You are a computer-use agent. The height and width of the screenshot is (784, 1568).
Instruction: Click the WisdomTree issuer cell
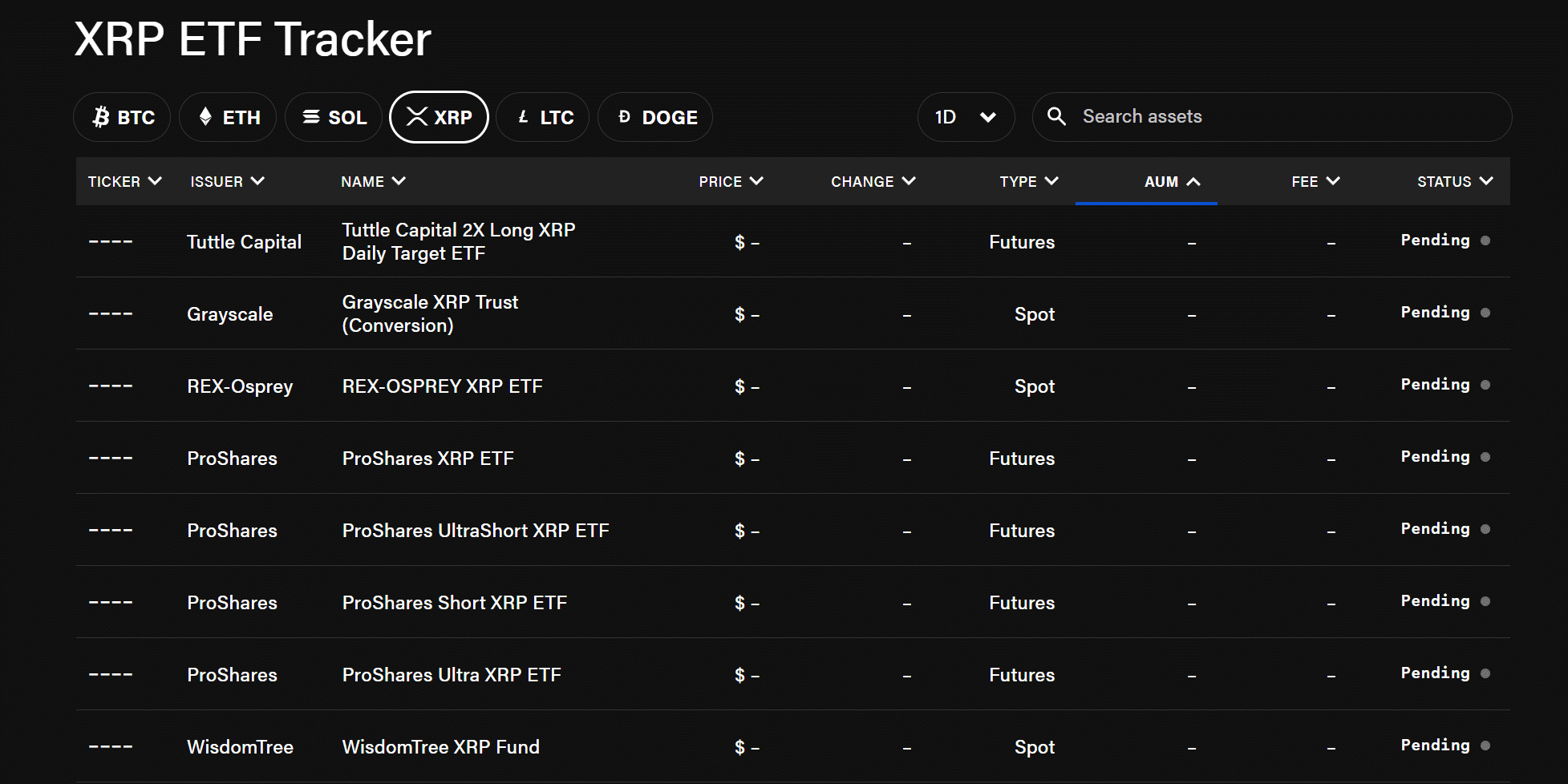[240, 747]
